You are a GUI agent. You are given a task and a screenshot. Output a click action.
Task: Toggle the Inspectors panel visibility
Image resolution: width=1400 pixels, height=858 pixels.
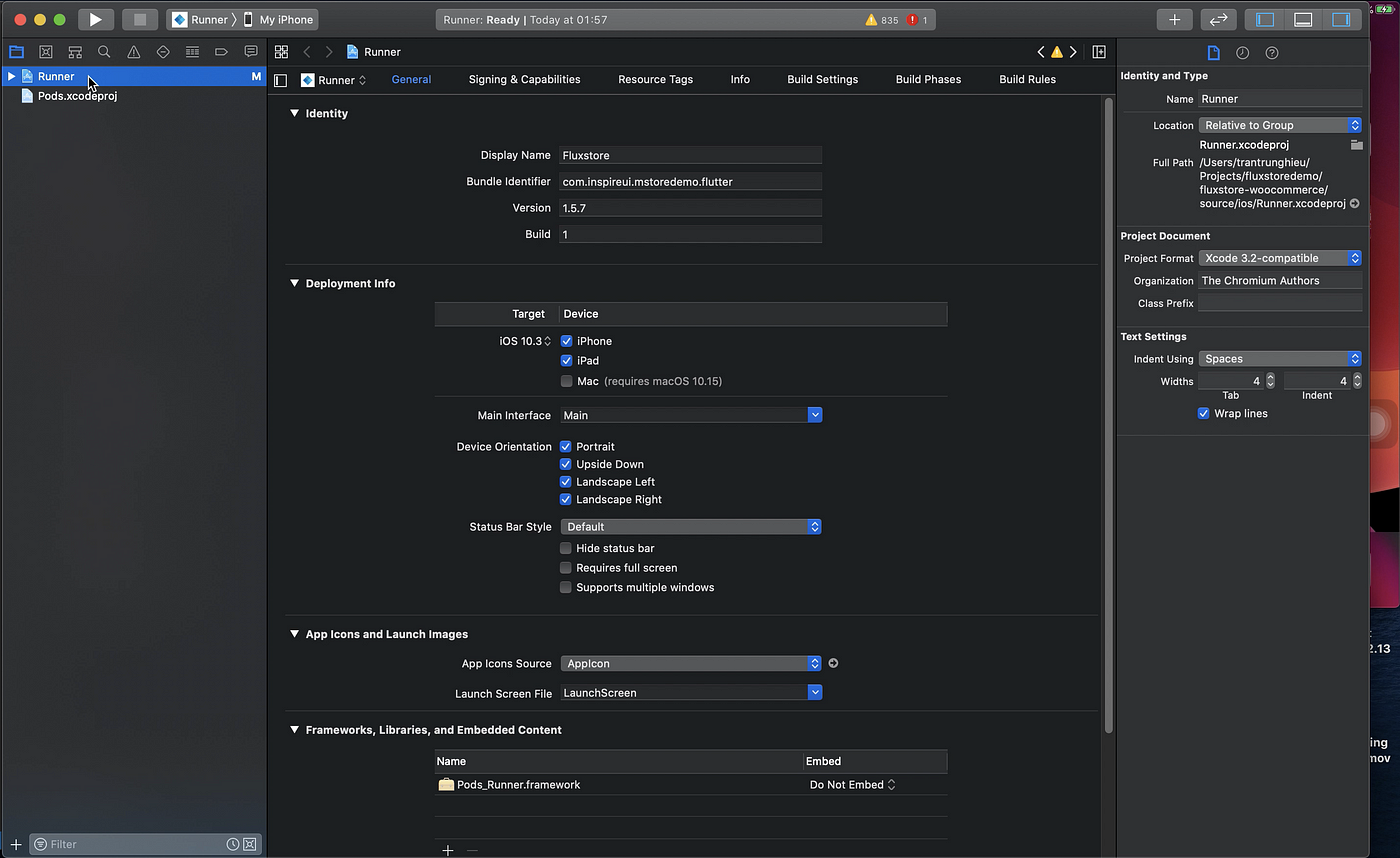(1341, 19)
